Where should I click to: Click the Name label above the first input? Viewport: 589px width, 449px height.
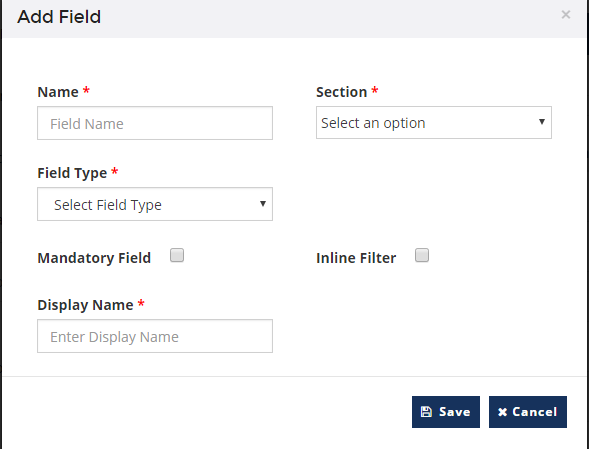point(58,92)
